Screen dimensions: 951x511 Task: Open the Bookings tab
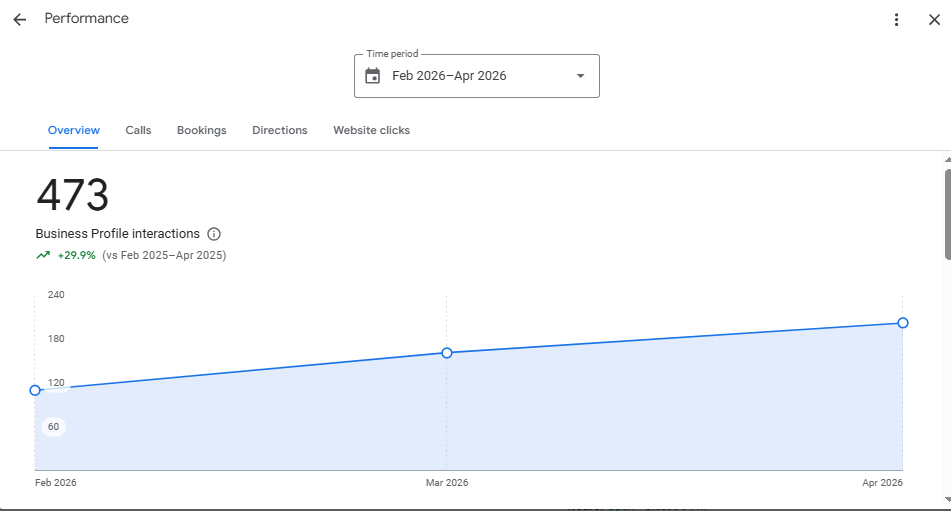(x=201, y=130)
